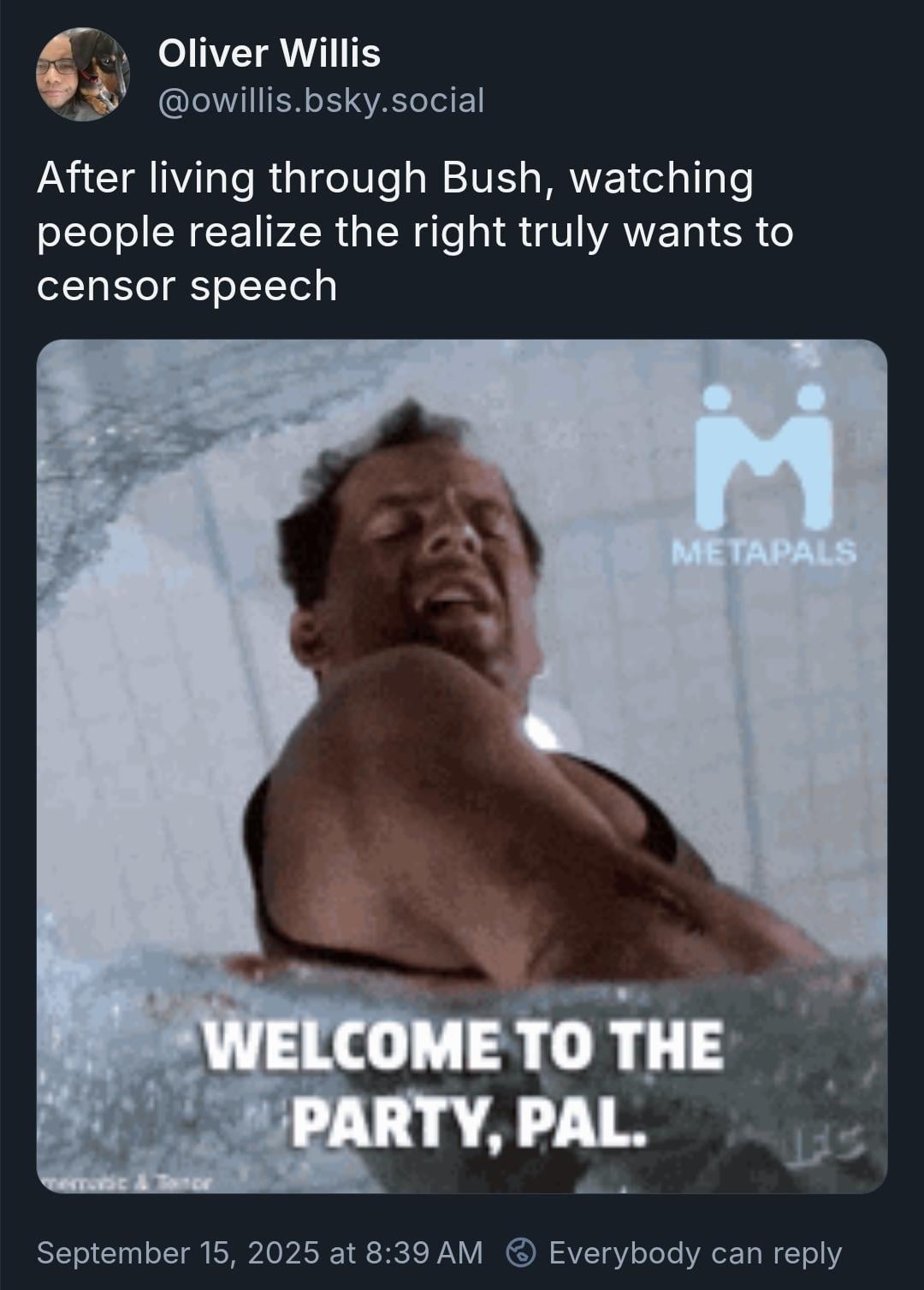
Task: Click the METAPALS watermark text
Action: (x=763, y=553)
